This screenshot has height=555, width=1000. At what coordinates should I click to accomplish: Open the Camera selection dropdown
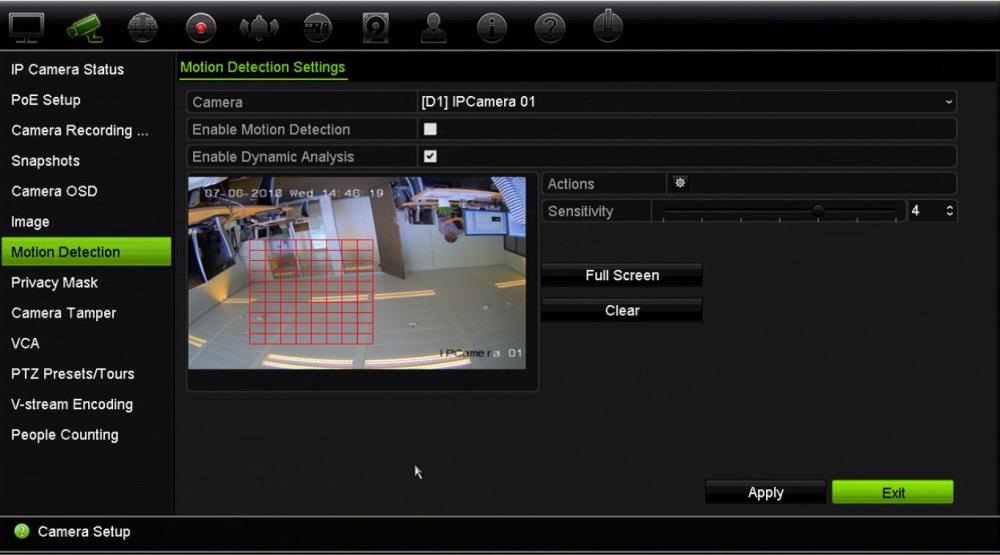tap(687, 102)
